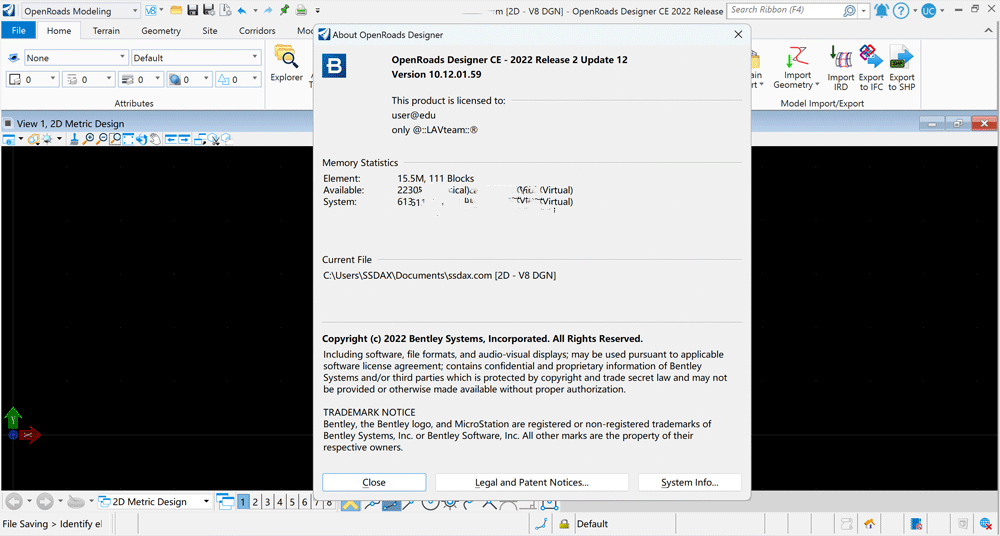The image size is (1000, 536).
Task: Switch to the Terrain ribbon tab
Action: (x=106, y=30)
